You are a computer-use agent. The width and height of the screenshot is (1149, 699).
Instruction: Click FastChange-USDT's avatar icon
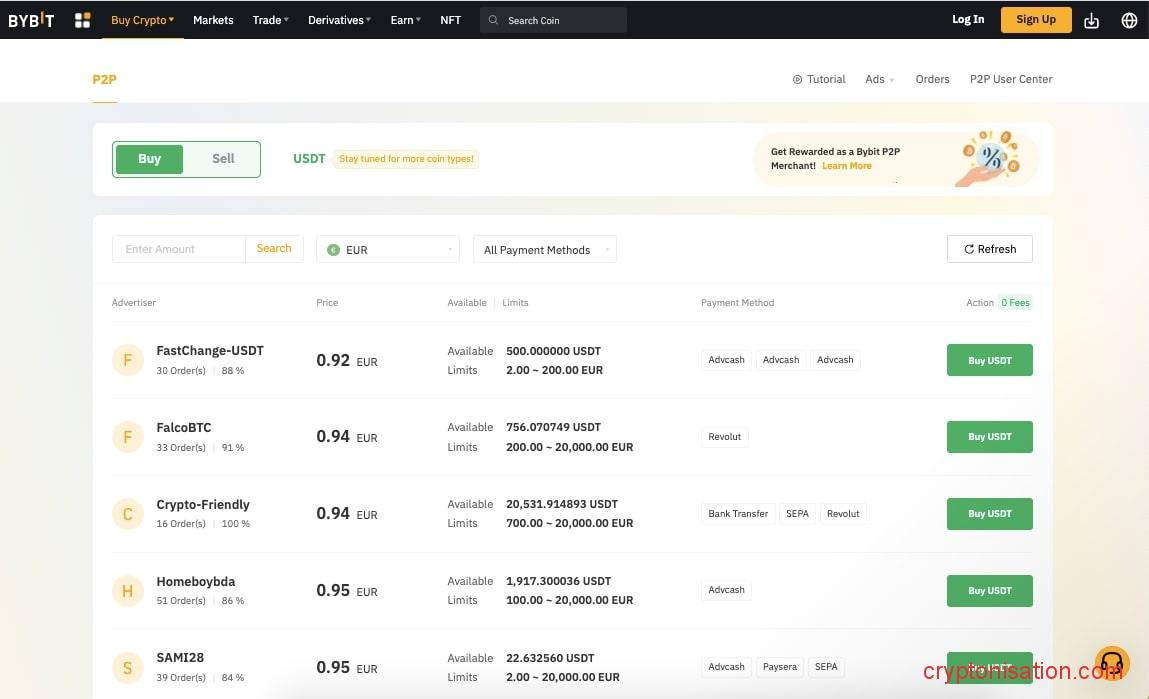127,359
